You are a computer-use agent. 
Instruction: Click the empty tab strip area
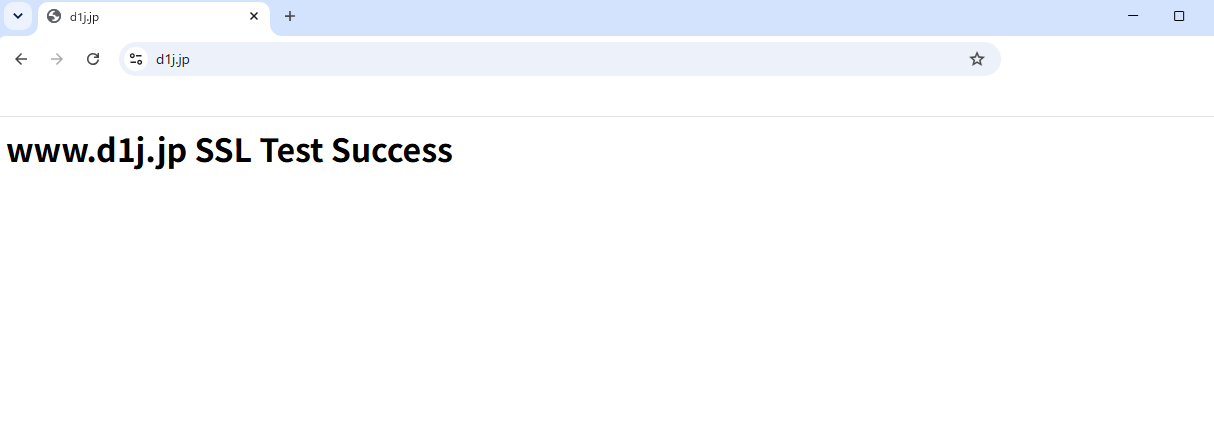(700, 16)
